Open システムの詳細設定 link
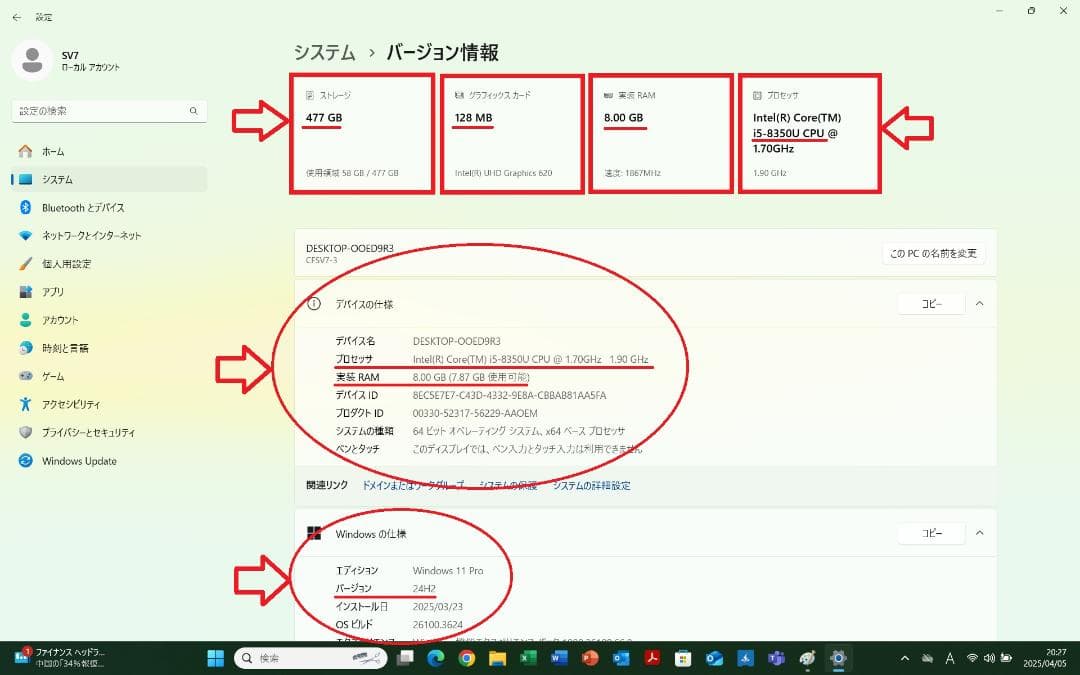This screenshot has width=1080, height=675. (592, 486)
